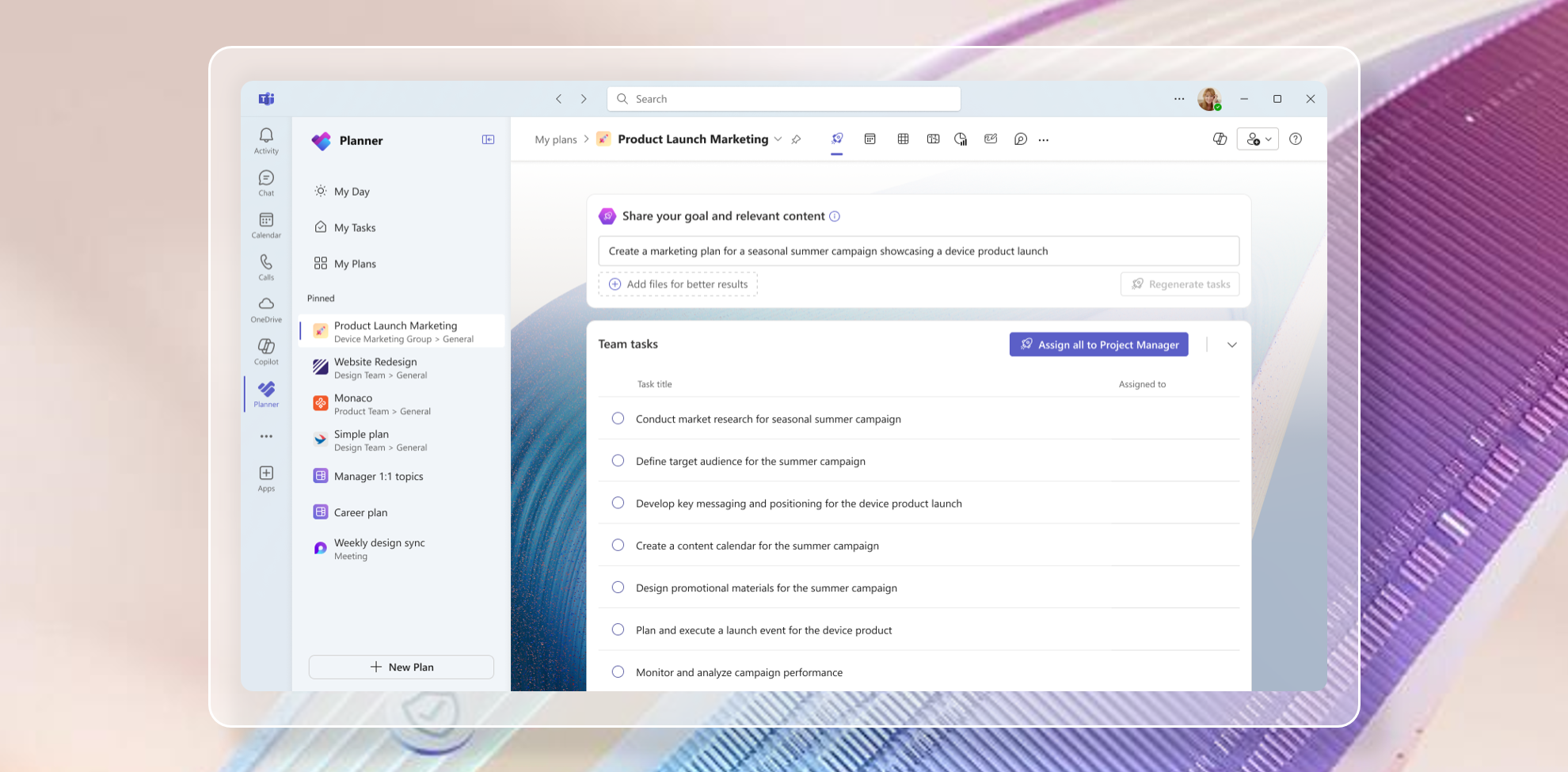
Task: Collapse the Planner navigation pane icon
Action: 488,139
